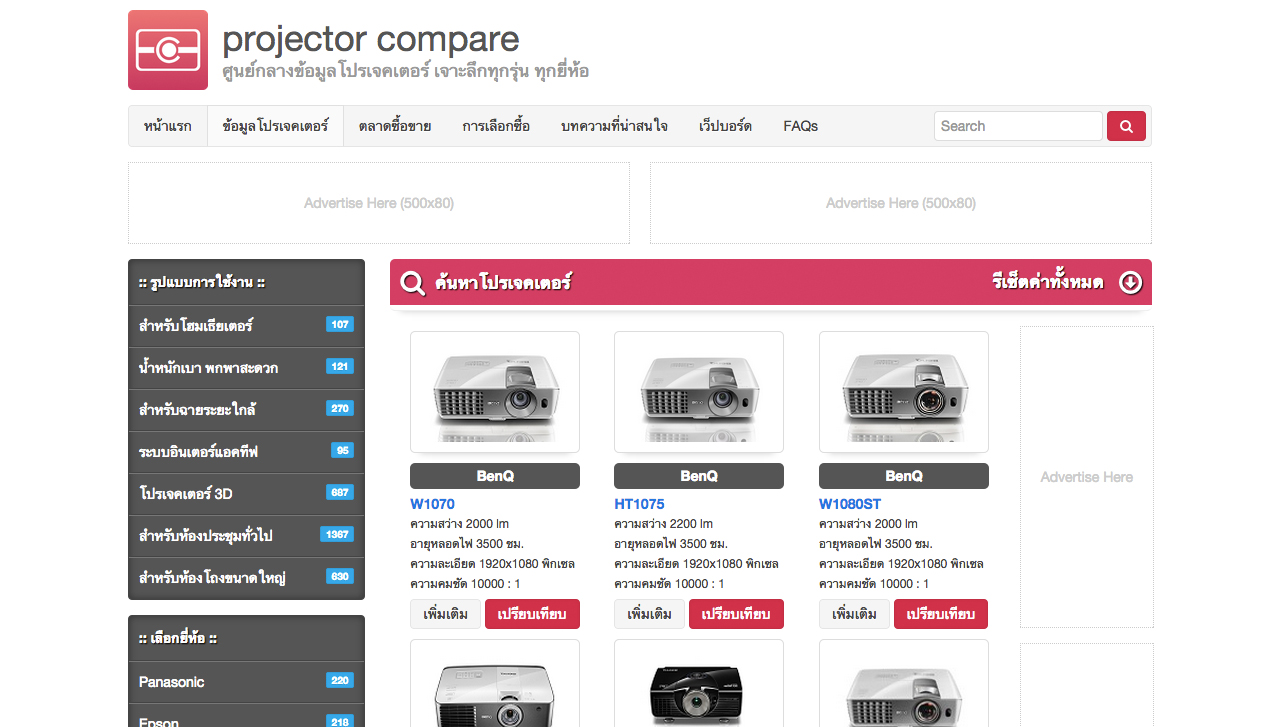1280x727 pixels.
Task: Click เพิ่มเติม more button for HT1075
Action: pyautogui.click(x=649, y=614)
